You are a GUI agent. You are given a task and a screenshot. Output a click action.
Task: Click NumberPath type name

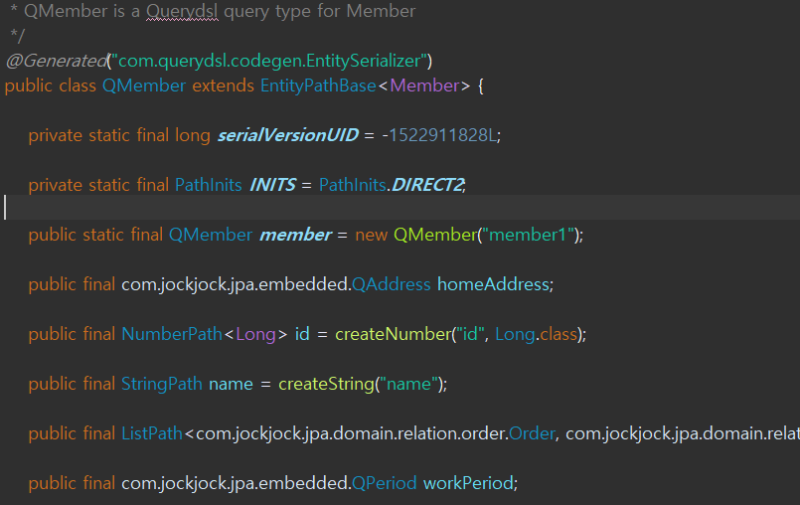[x=172, y=334]
